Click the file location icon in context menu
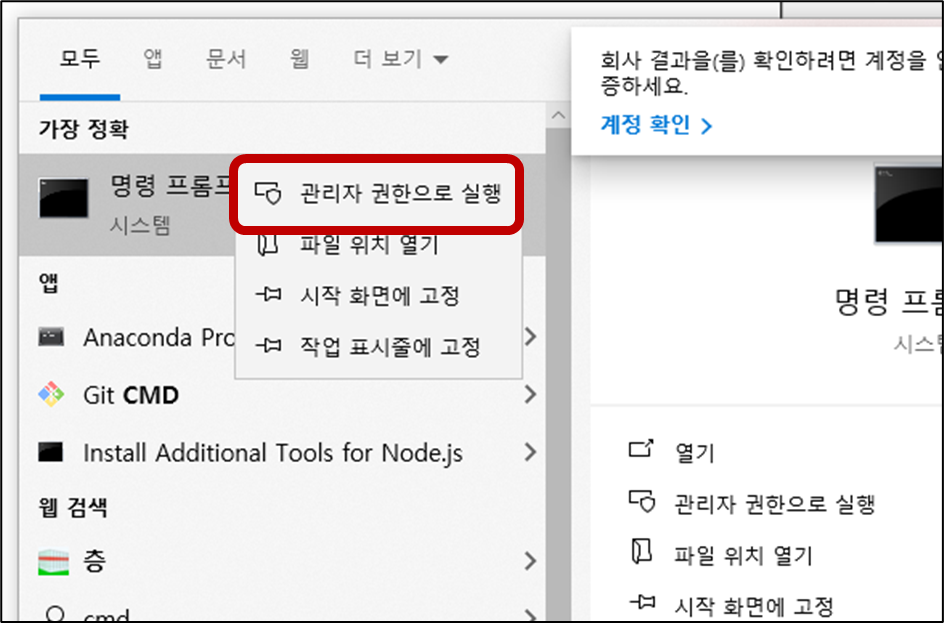The width and height of the screenshot is (944, 623). click(x=268, y=244)
